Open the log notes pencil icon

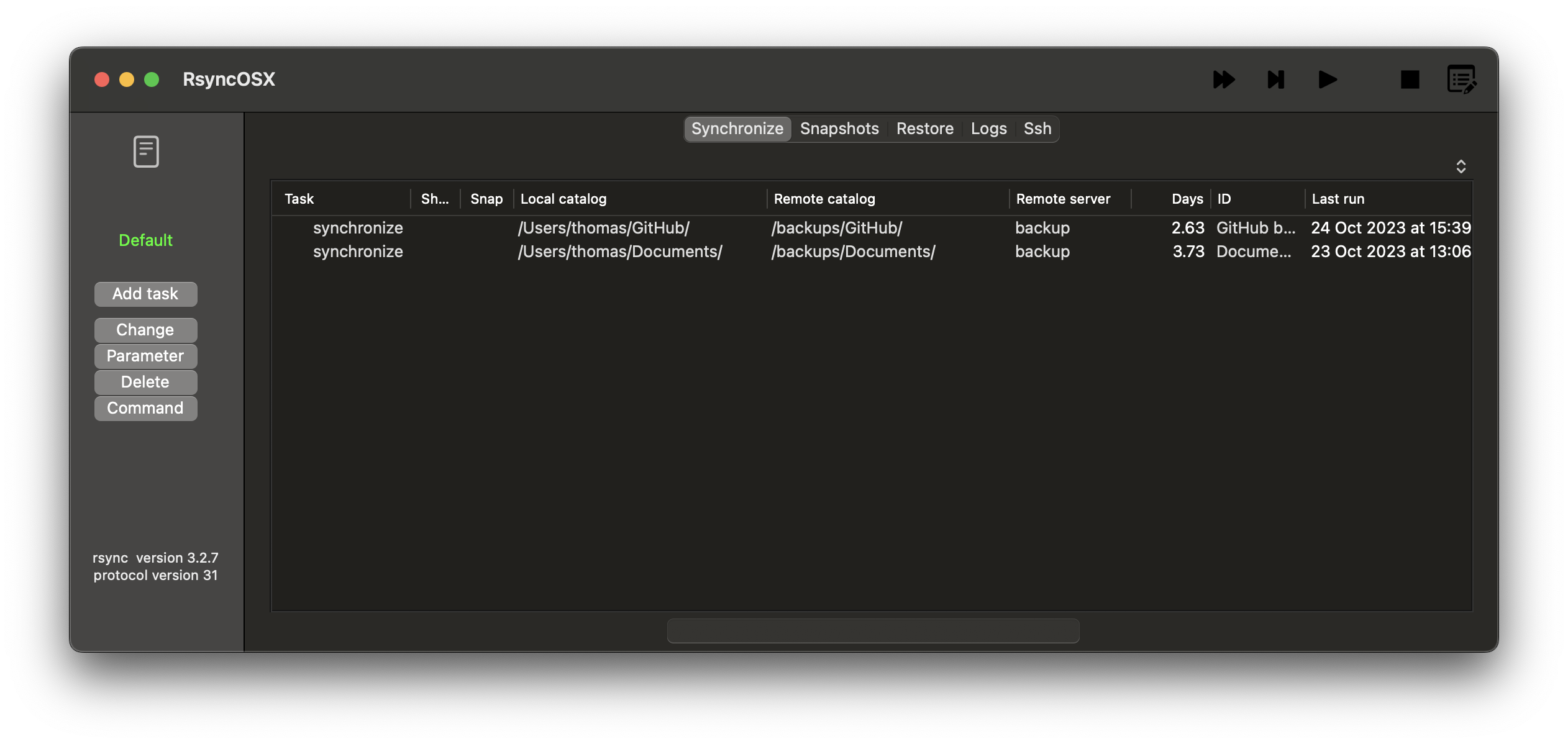(x=1461, y=79)
